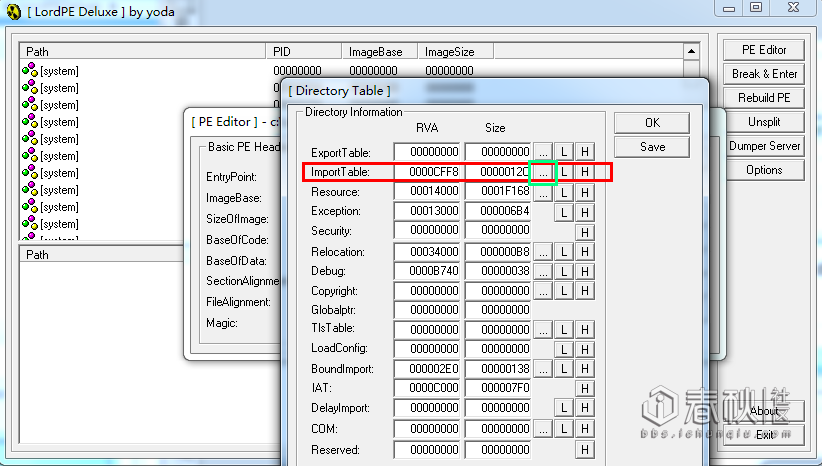Edit the Resource Size field 0001F168
The height and width of the screenshot is (466, 822).
click(498, 191)
